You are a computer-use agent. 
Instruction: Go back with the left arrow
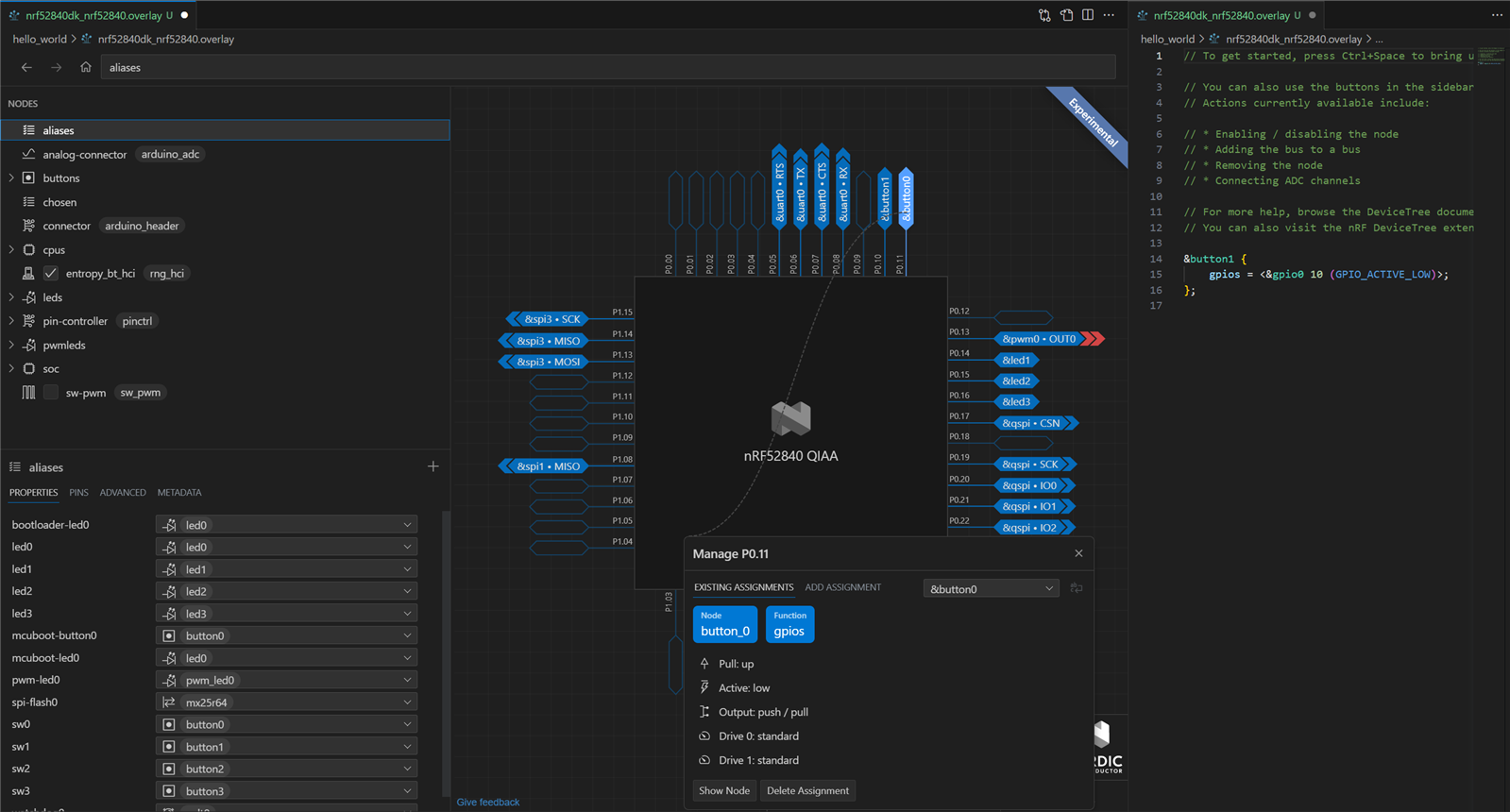[26, 67]
